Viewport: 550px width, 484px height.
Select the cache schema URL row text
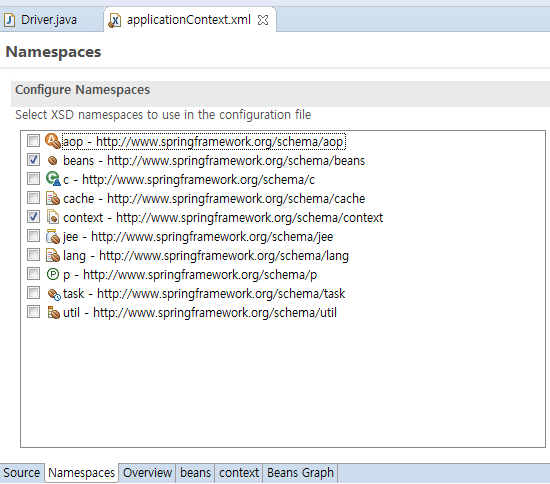click(214, 199)
